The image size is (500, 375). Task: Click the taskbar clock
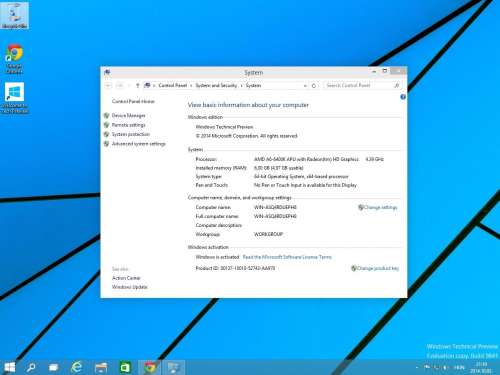coord(481,367)
